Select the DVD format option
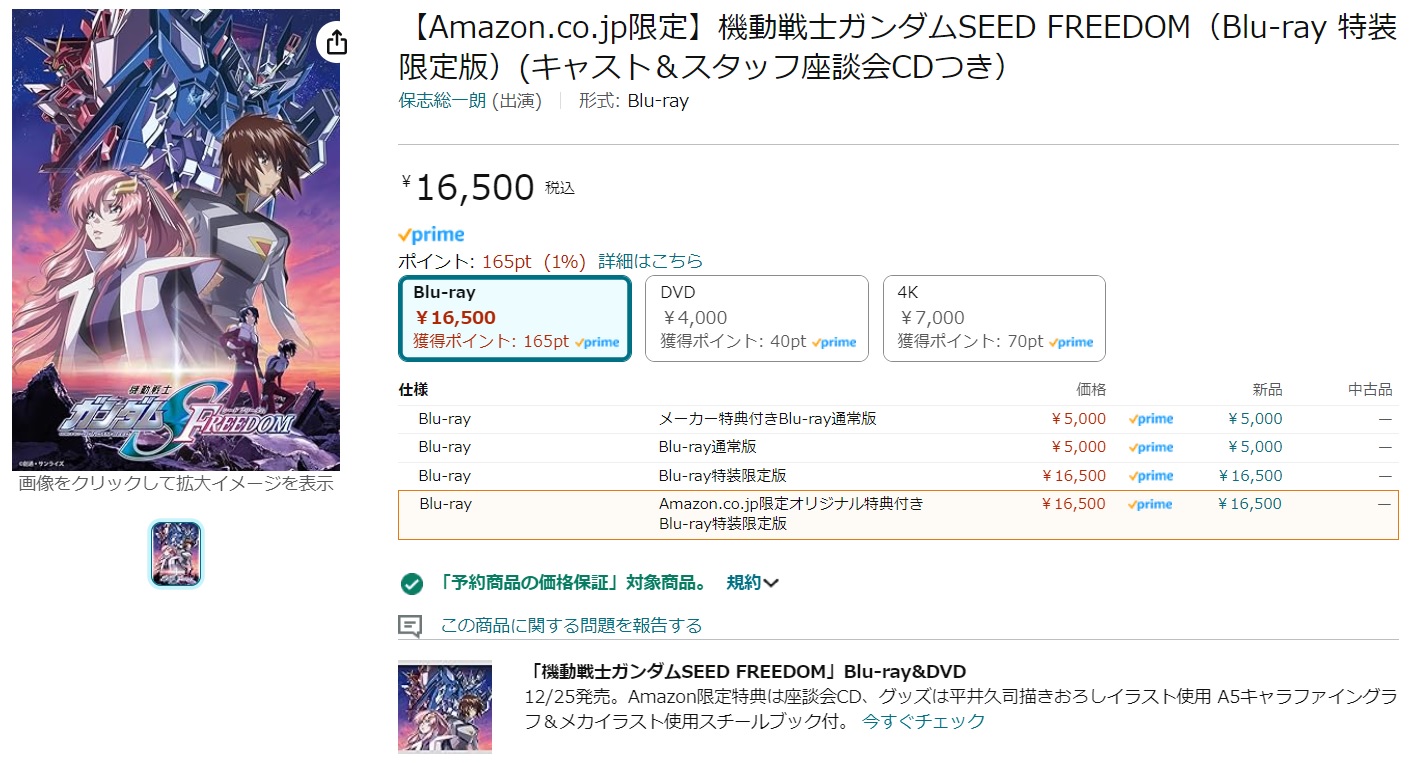 coord(757,318)
